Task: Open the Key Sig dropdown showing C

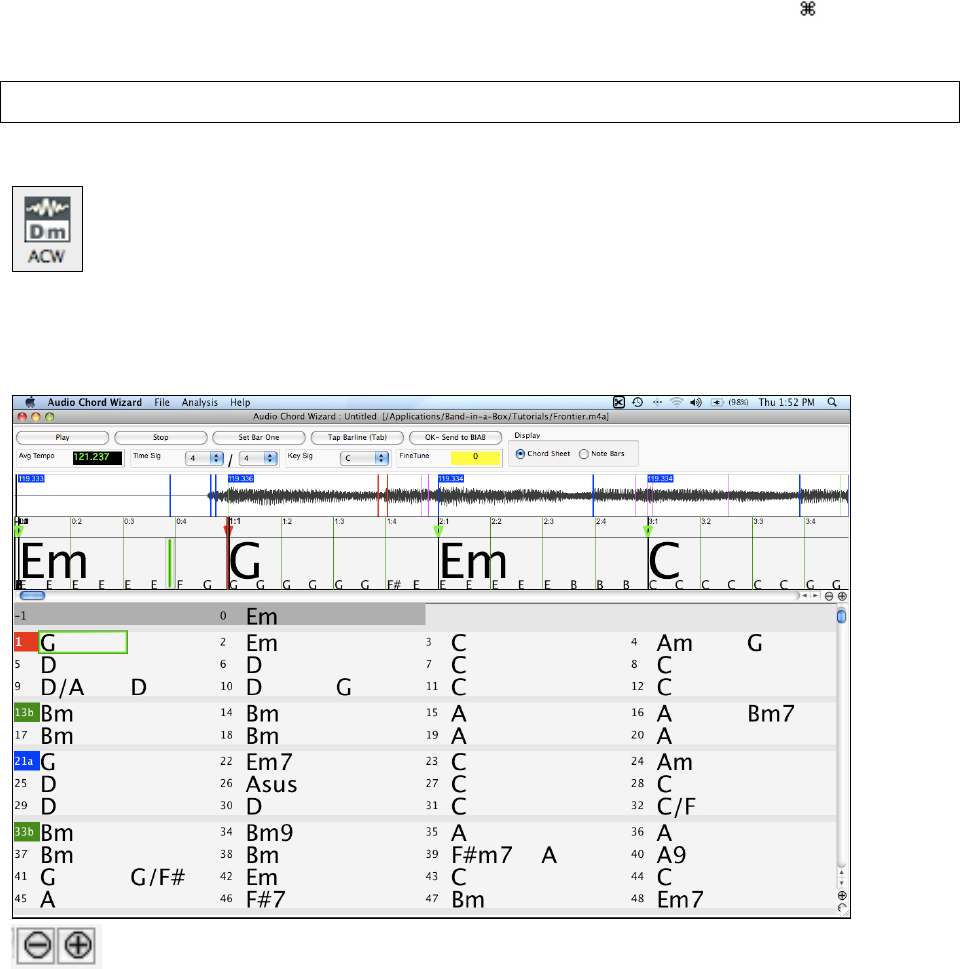Action: pyautogui.click(x=365, y=457)
